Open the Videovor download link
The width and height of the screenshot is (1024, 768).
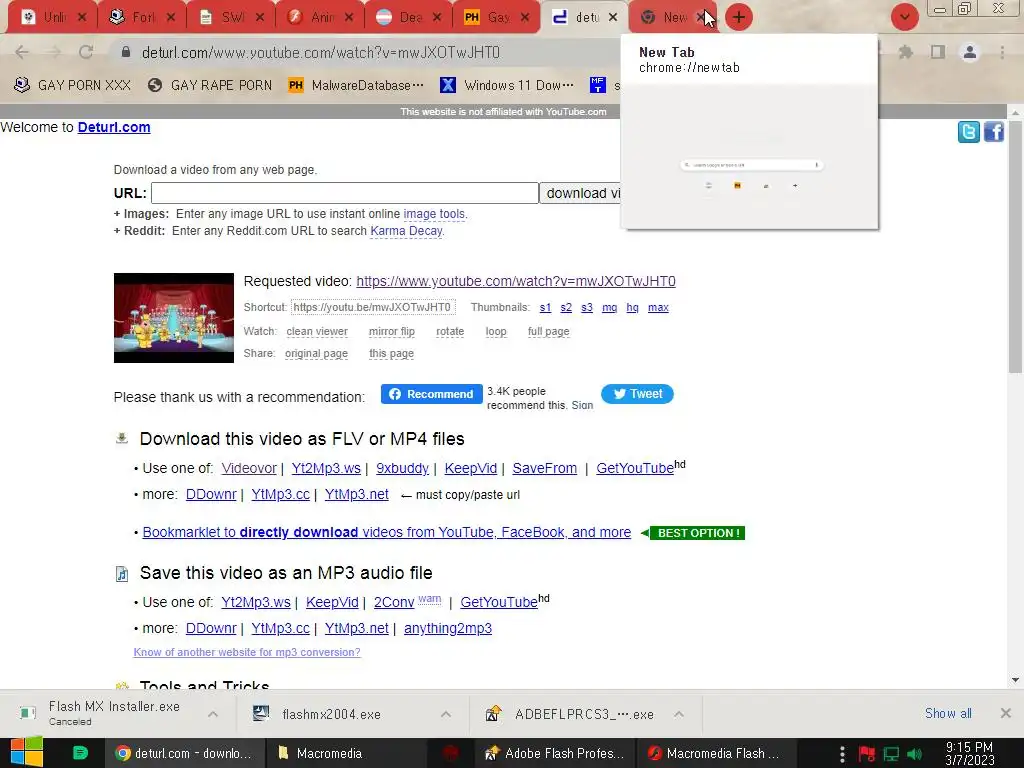(249, 468)
